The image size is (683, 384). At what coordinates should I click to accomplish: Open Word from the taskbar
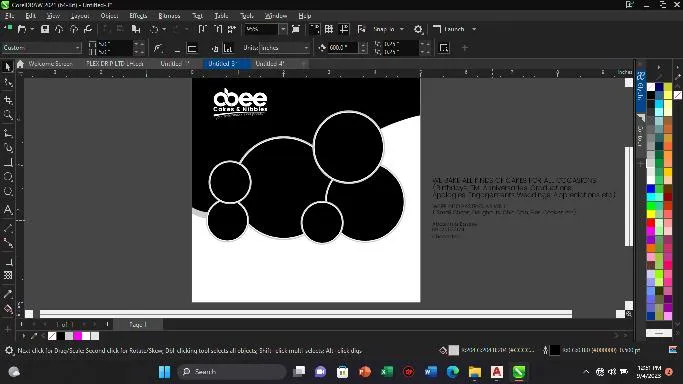430,372
